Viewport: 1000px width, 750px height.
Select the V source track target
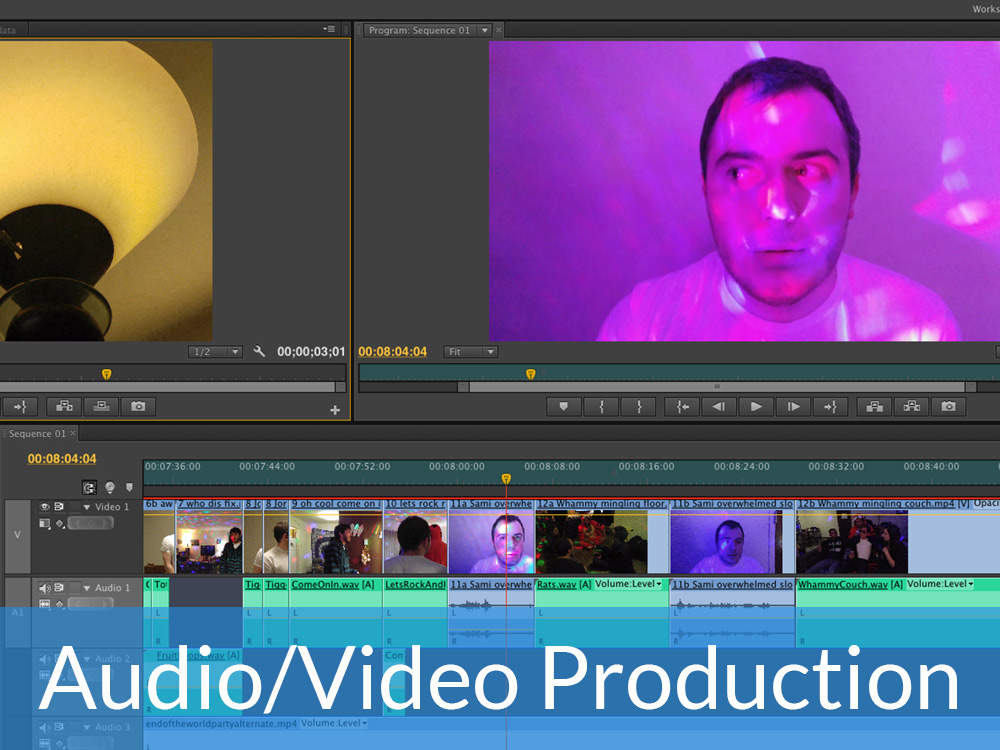(x=17, y=535)
